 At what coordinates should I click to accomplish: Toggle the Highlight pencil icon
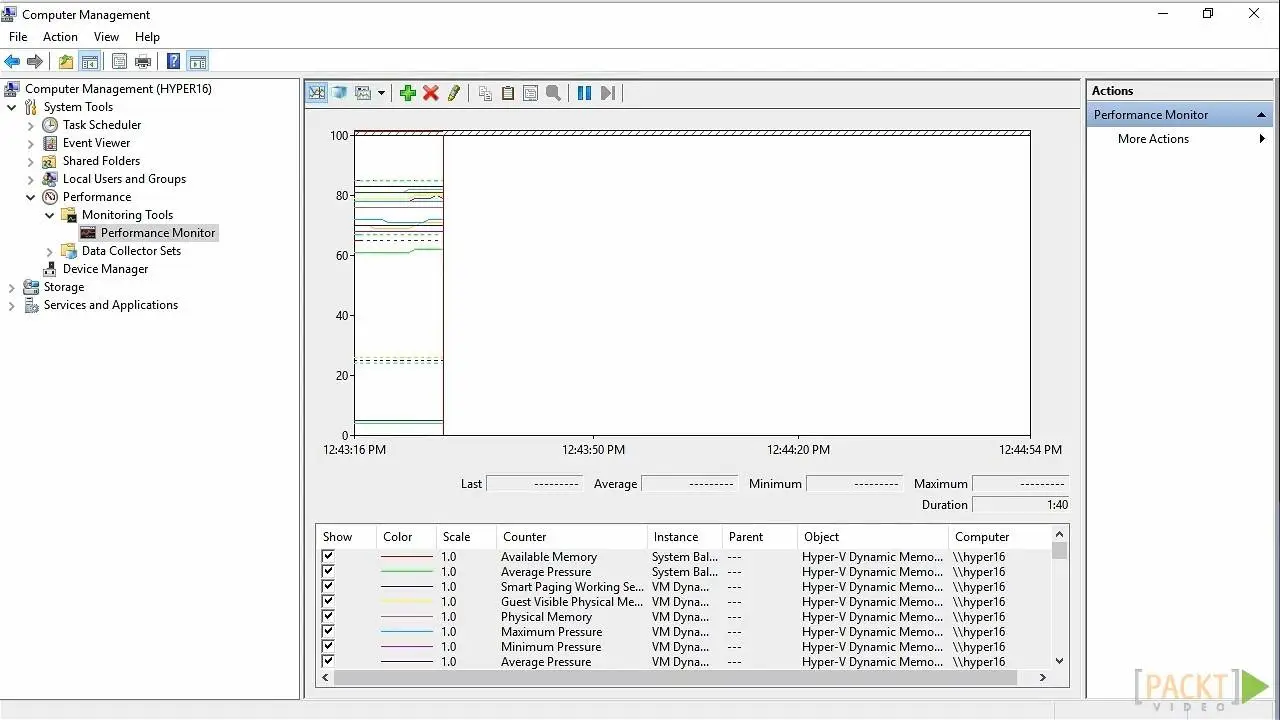coord(454,93)
